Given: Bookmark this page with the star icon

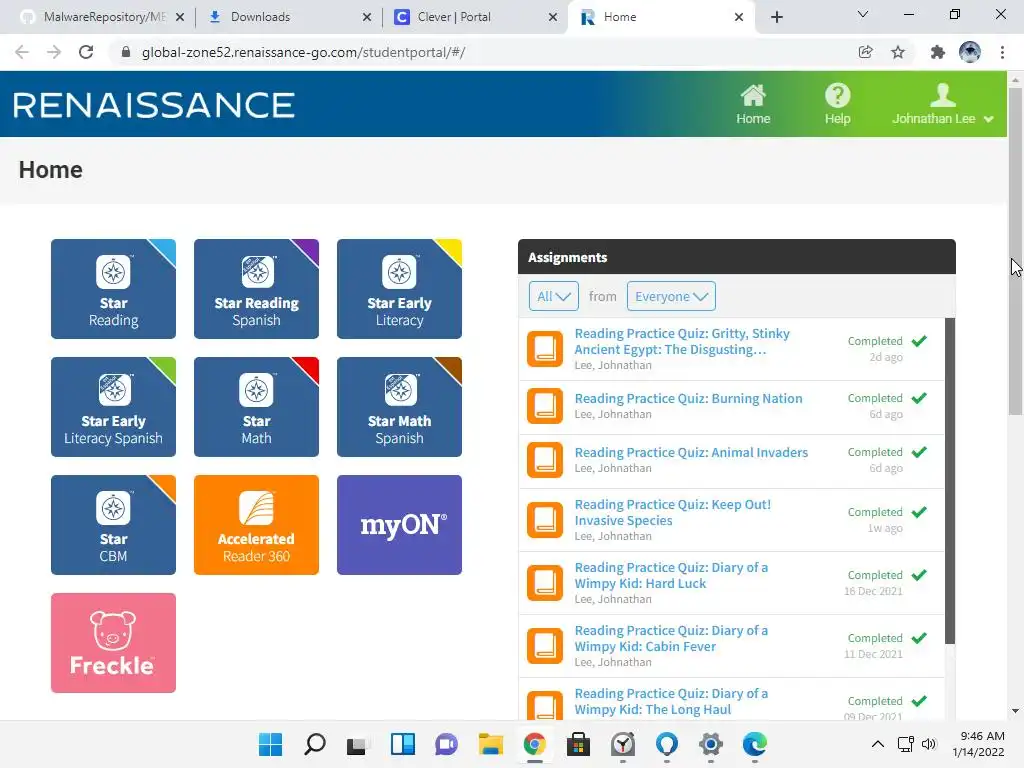Looking at the screenshot, I should point(898,52).
